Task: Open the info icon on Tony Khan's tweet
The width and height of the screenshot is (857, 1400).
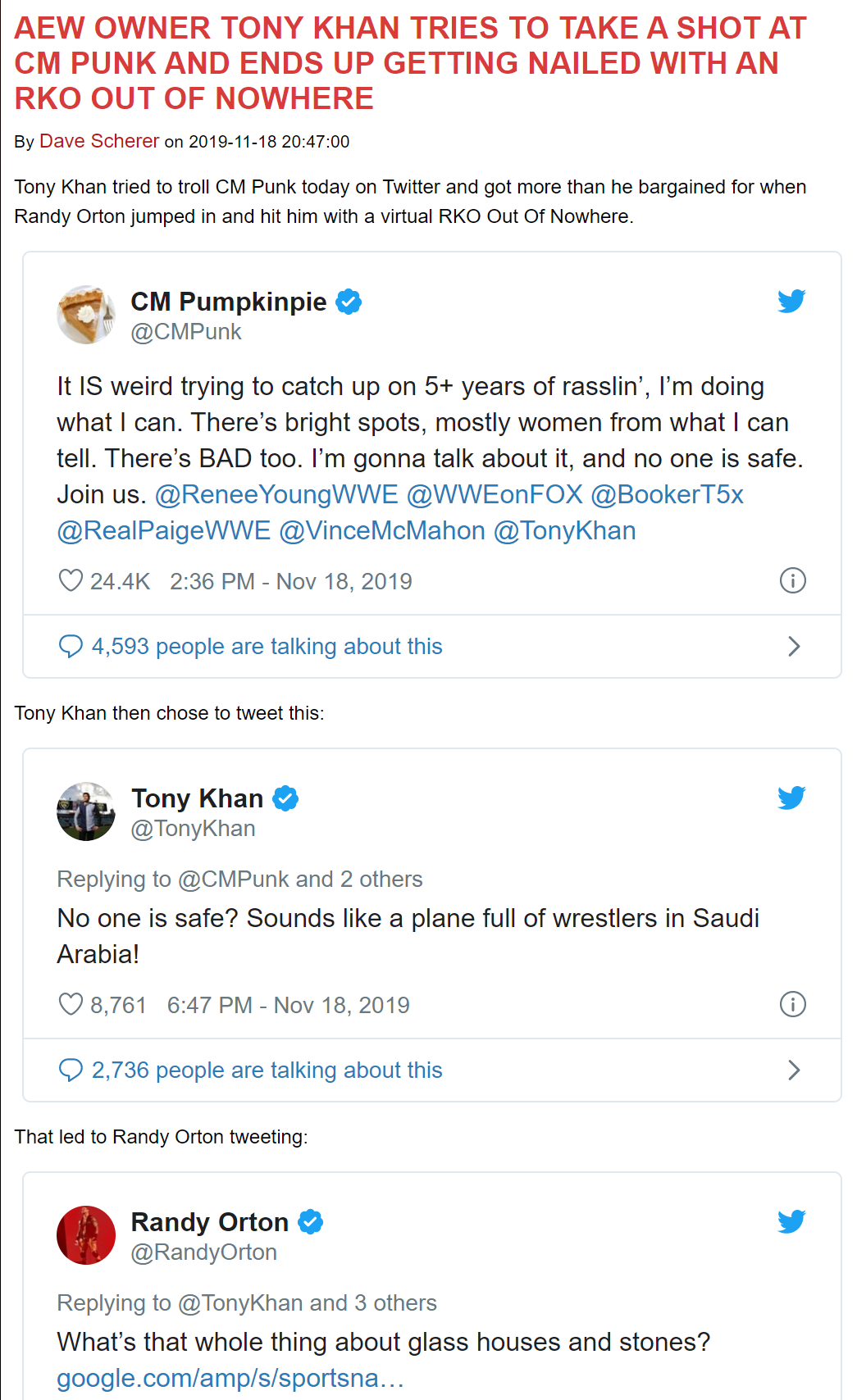Action: [x=792, y=1005]
